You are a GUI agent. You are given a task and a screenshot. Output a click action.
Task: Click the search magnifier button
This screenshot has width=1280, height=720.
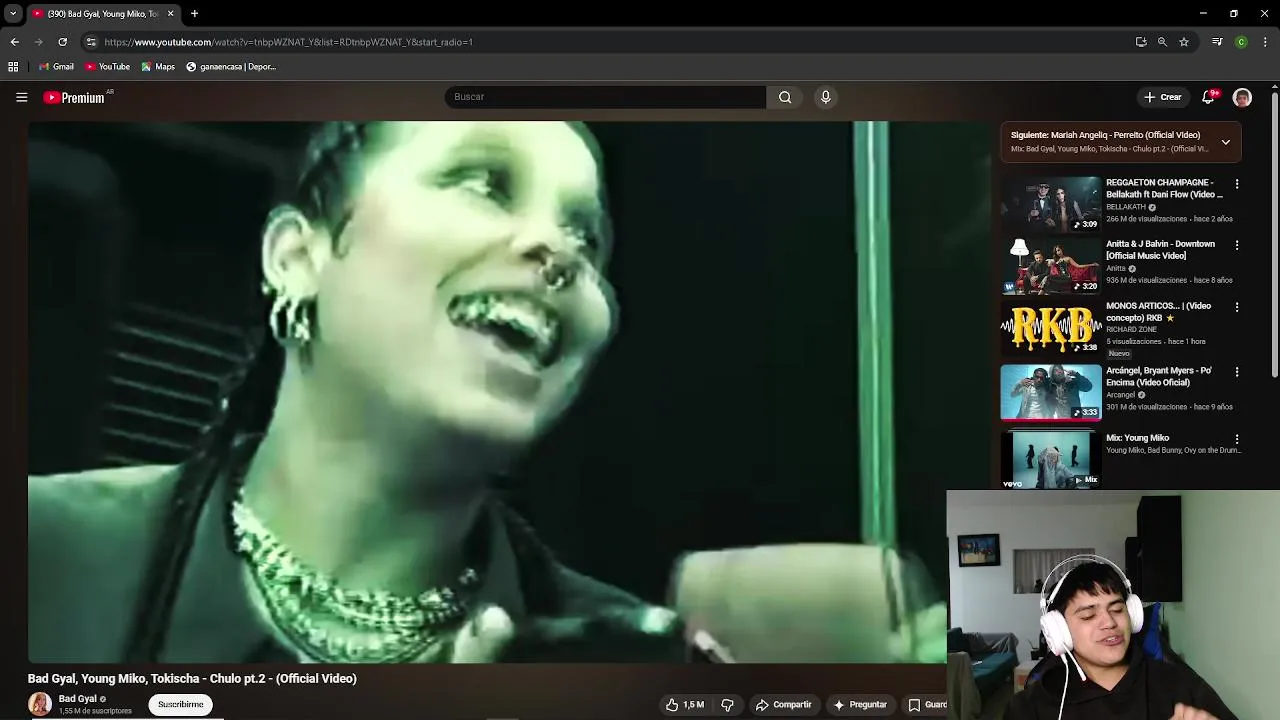[785, 97]
